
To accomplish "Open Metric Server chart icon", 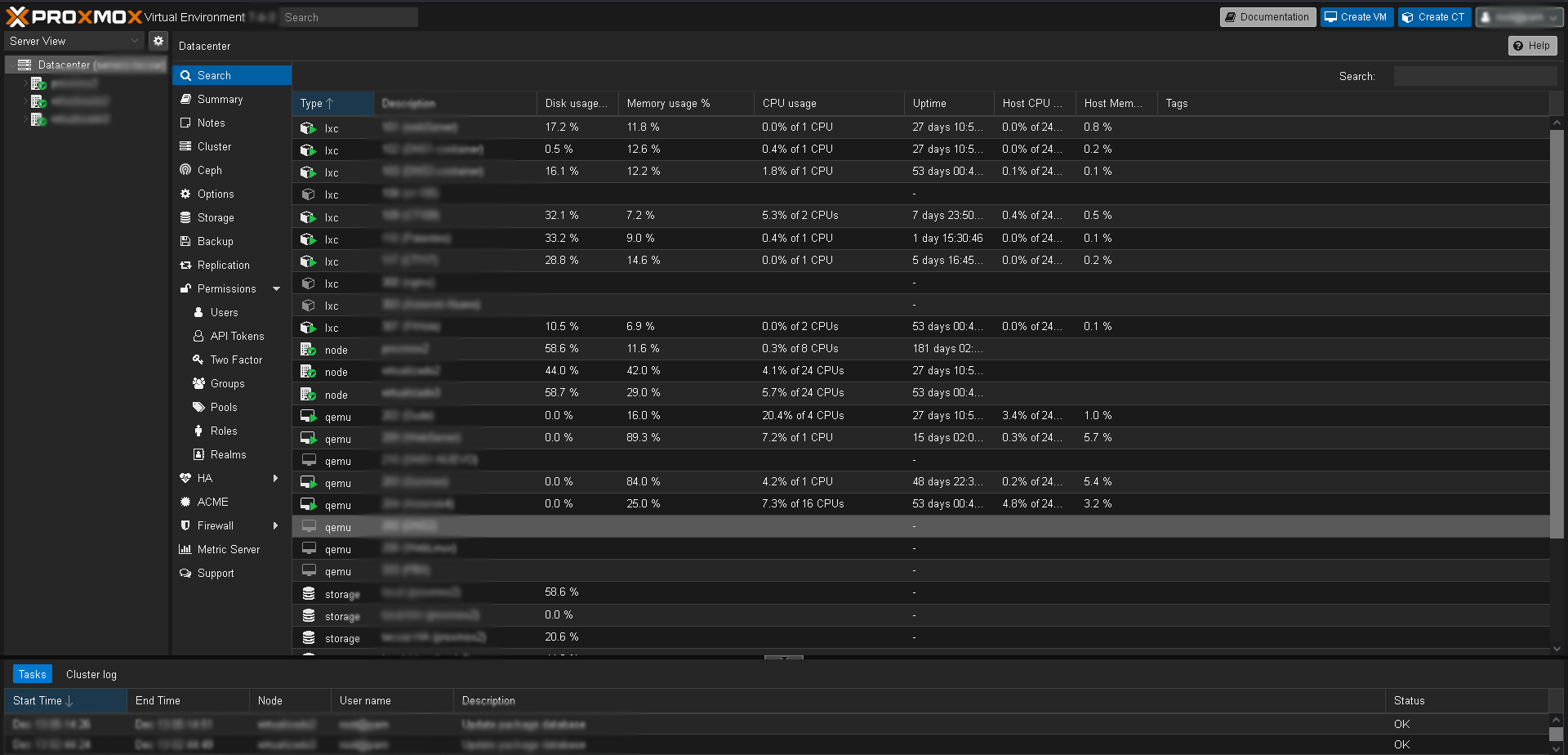I will (185, 549).
